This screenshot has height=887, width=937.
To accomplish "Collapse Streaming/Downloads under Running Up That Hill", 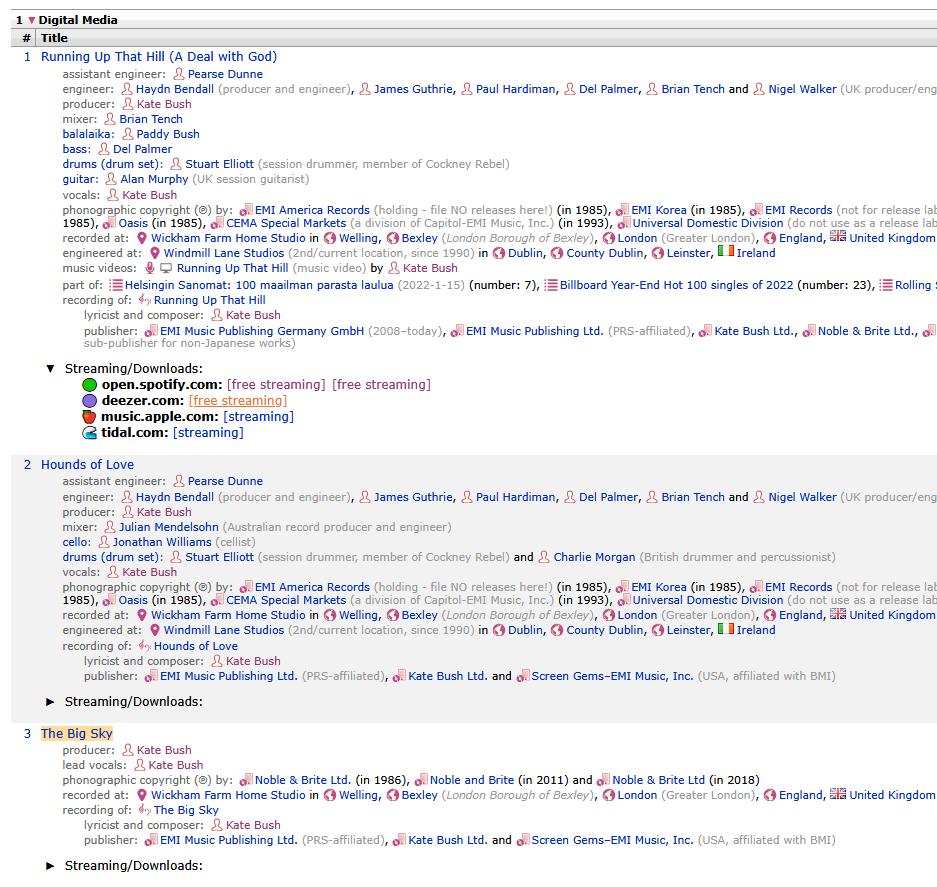I will (51, 369).
